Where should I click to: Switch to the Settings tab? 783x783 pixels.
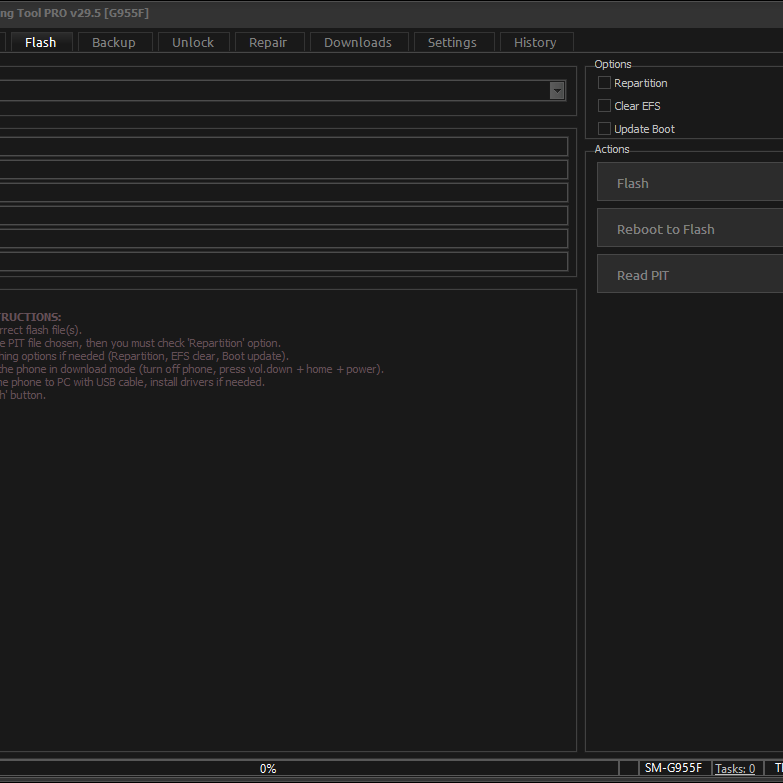tap(452, 42)
